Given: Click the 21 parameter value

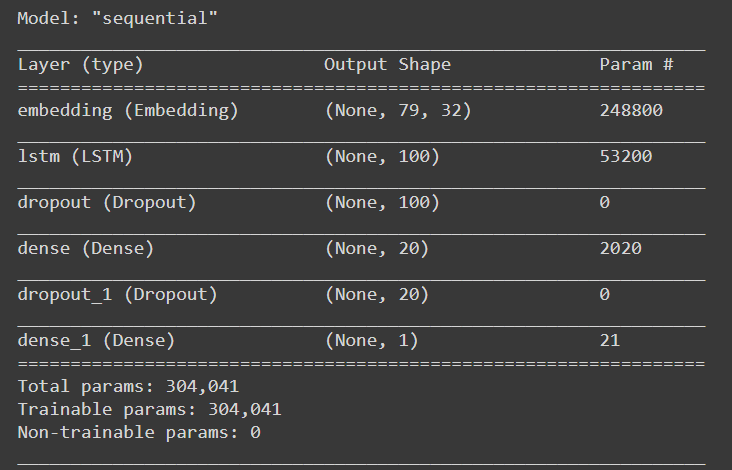Looking at the screenshot, I should [x=609, y=341].
